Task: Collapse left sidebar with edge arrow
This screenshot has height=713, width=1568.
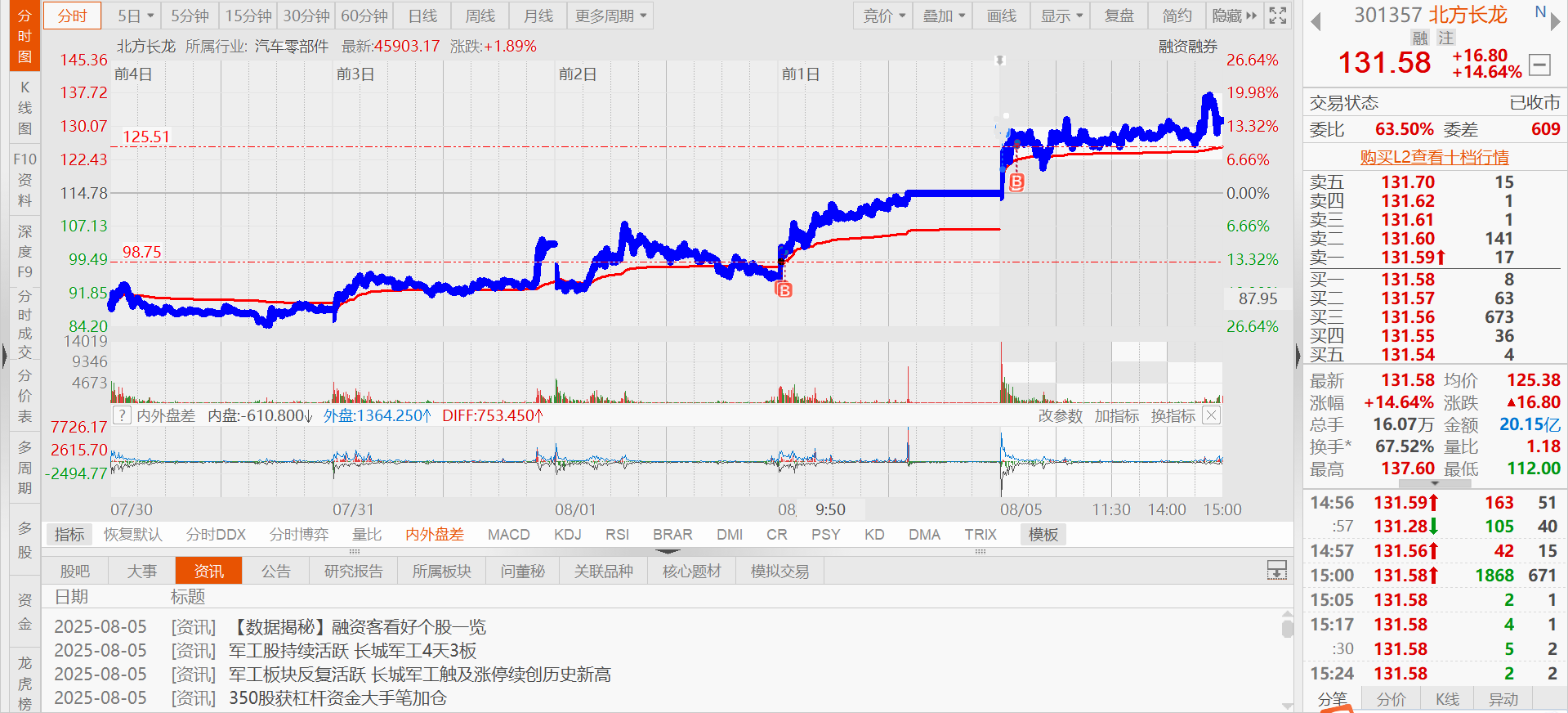Action: (x=4, y=356)
